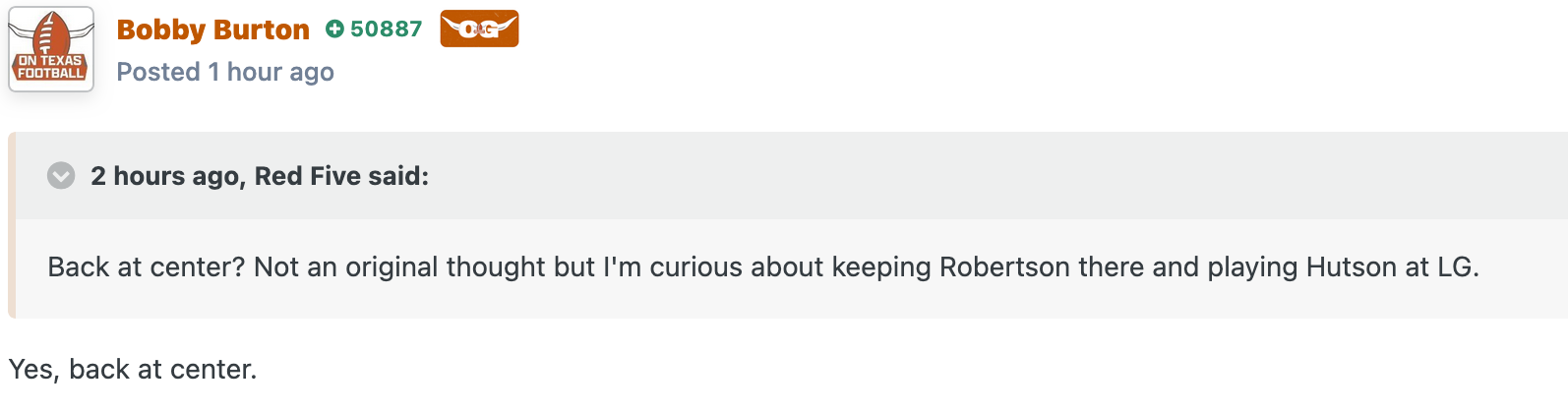The image size is (1568, 413).
Task: Click 'LG.' at the end of the quote
Action: pos(1459,267)
